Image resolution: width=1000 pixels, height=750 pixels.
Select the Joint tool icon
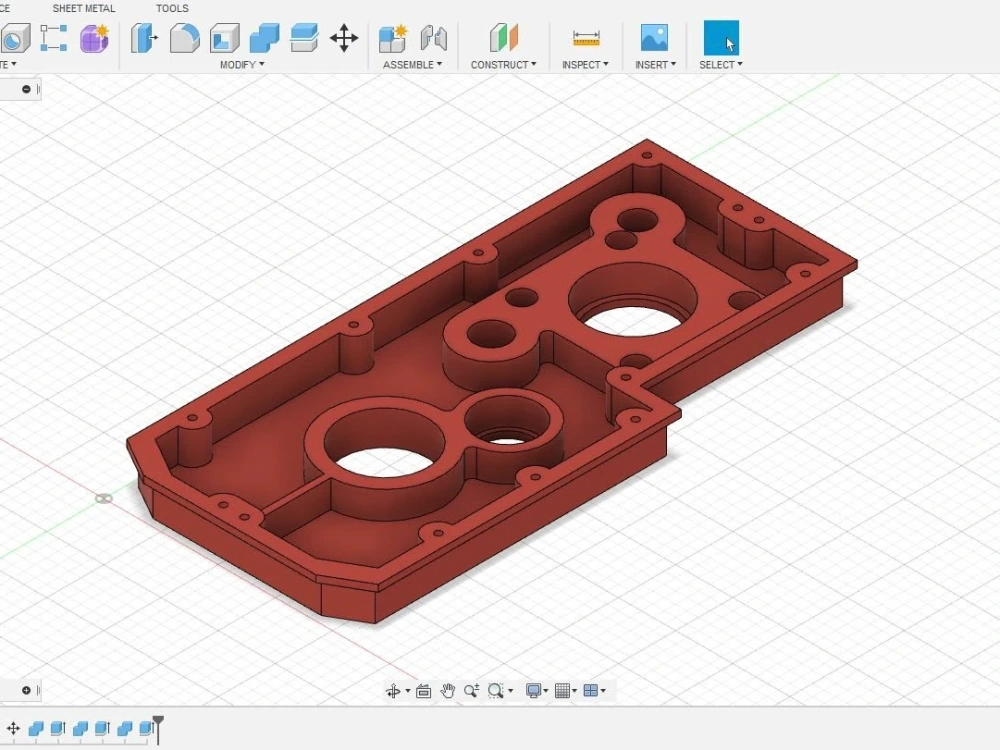click(x=434, y=38)
